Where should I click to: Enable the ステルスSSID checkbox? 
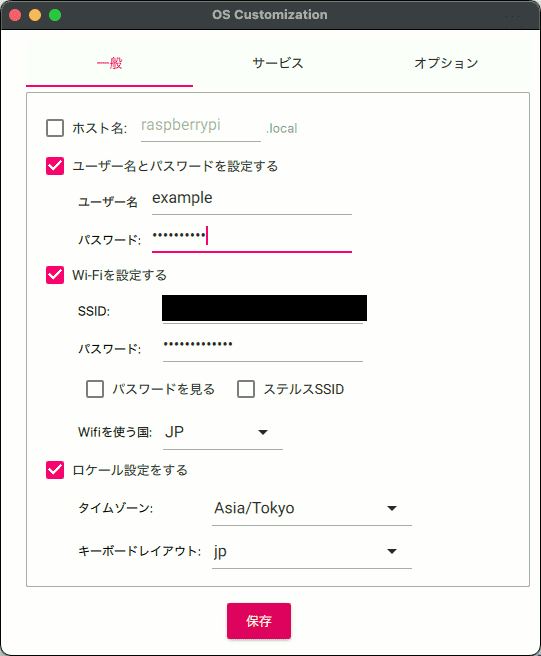[246, 389]
